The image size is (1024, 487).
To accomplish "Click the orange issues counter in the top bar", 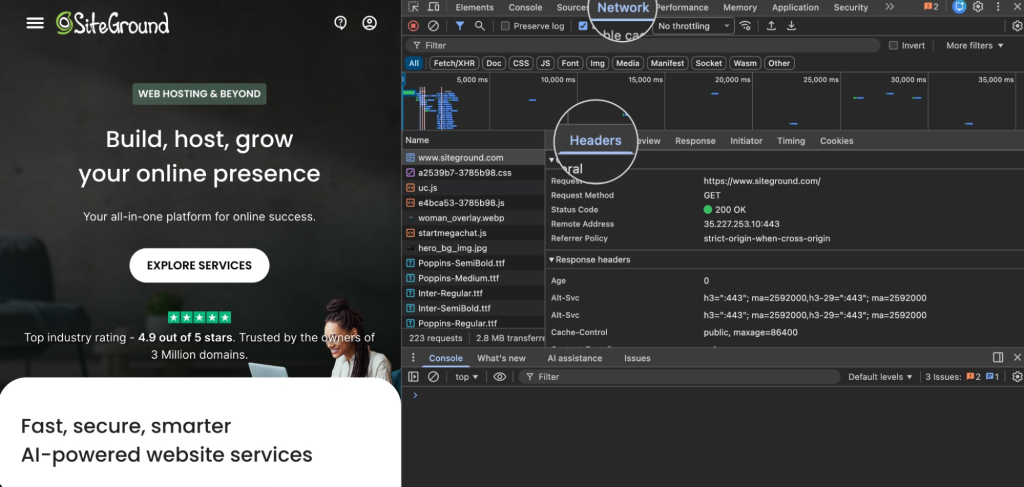I will pos(931,7).
